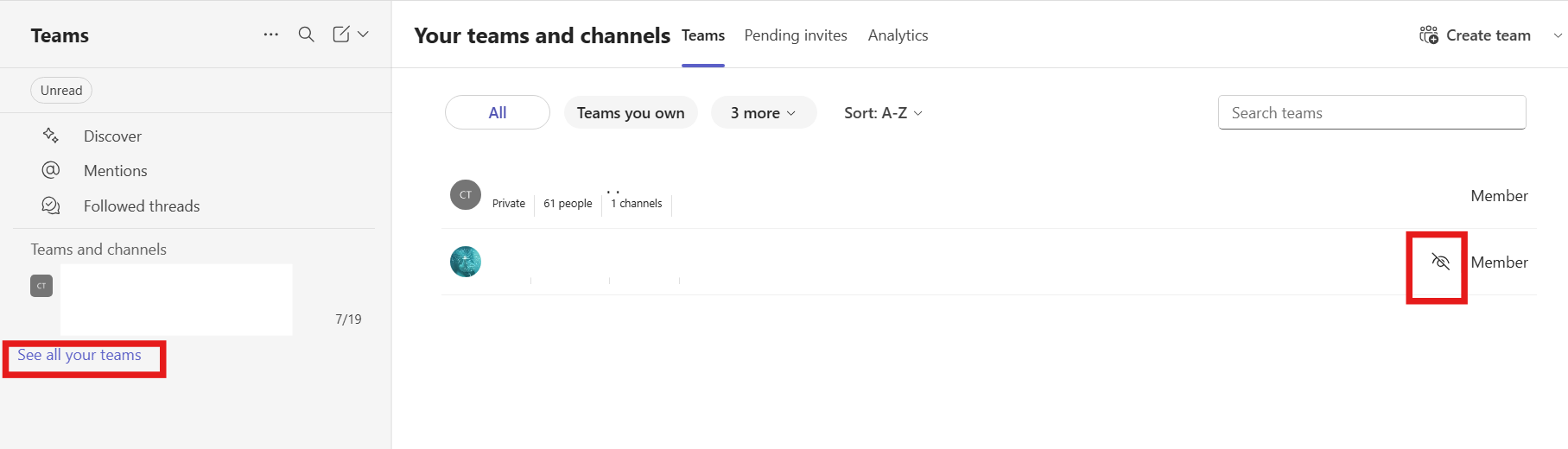
Task: Open the Discover entry
Action: tap(112, 136)
